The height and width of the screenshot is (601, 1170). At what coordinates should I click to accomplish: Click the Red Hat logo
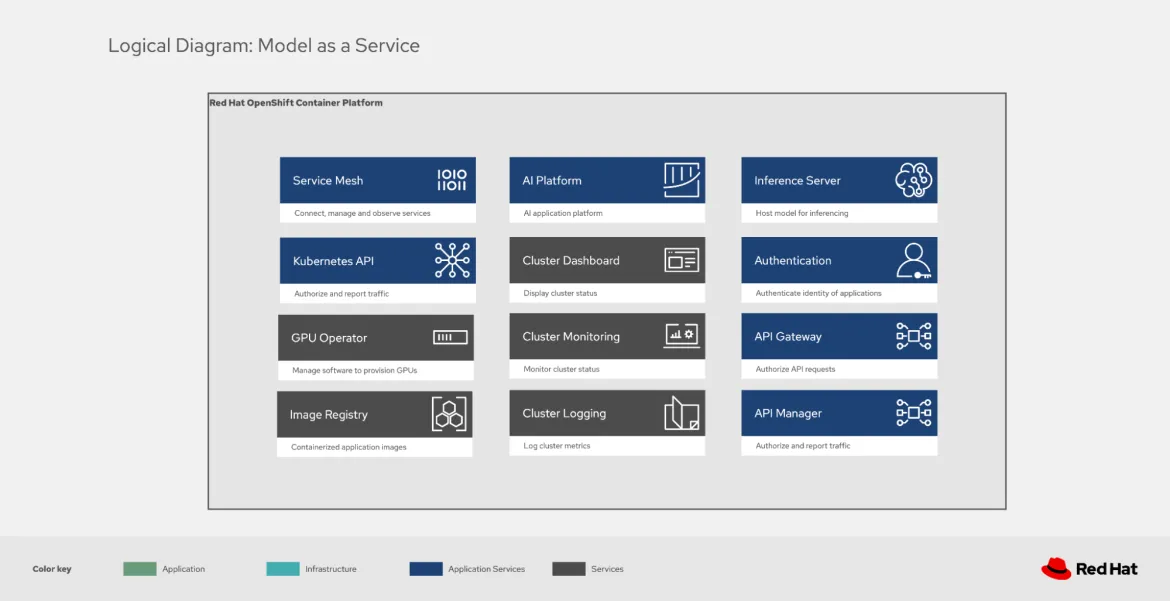[1089, 569]
